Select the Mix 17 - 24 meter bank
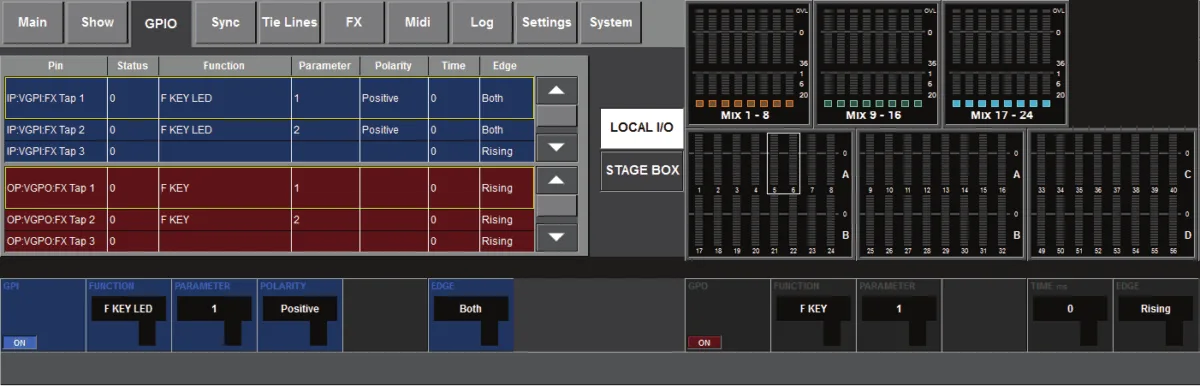This screenshot has width=1200, height=386. (x=1004, y=64)
